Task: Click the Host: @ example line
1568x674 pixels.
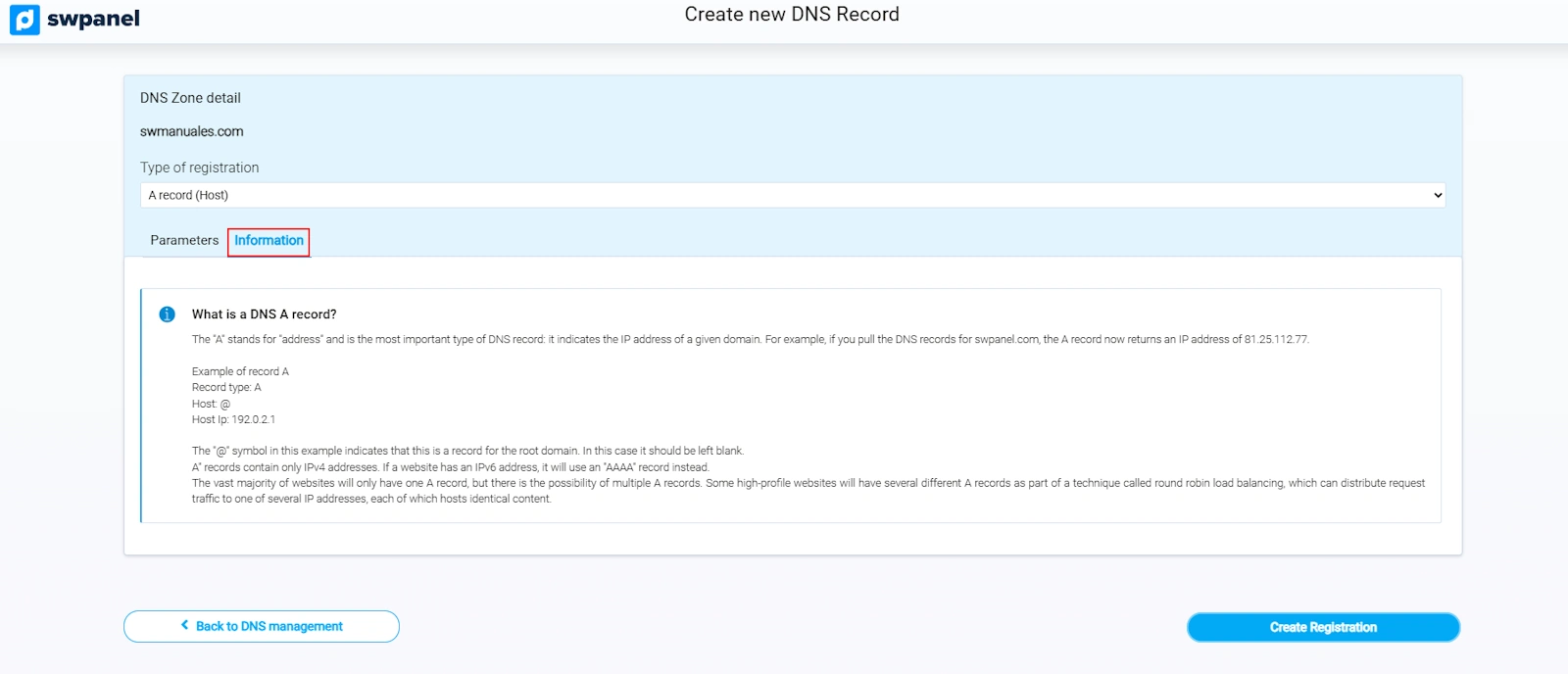Action: coord(211,404)
